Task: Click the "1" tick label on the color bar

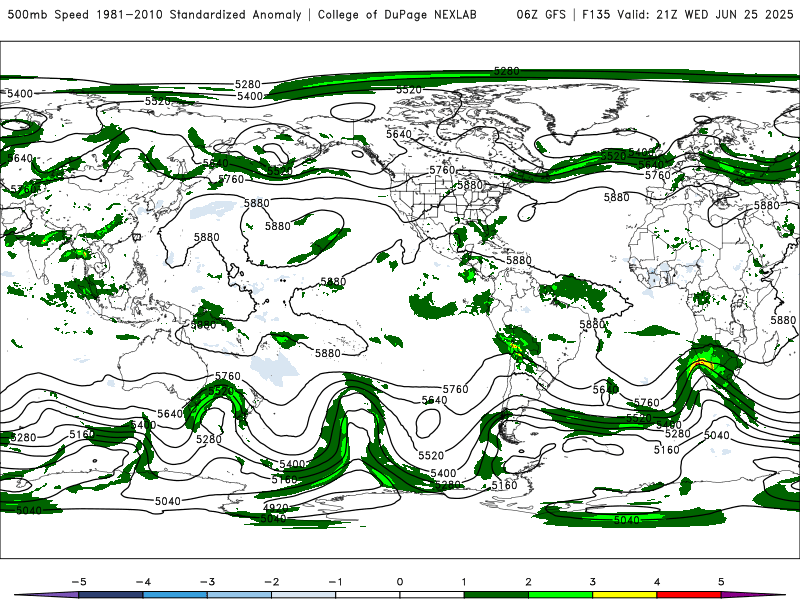Action: pyautogui.click(x=464, y=582)
